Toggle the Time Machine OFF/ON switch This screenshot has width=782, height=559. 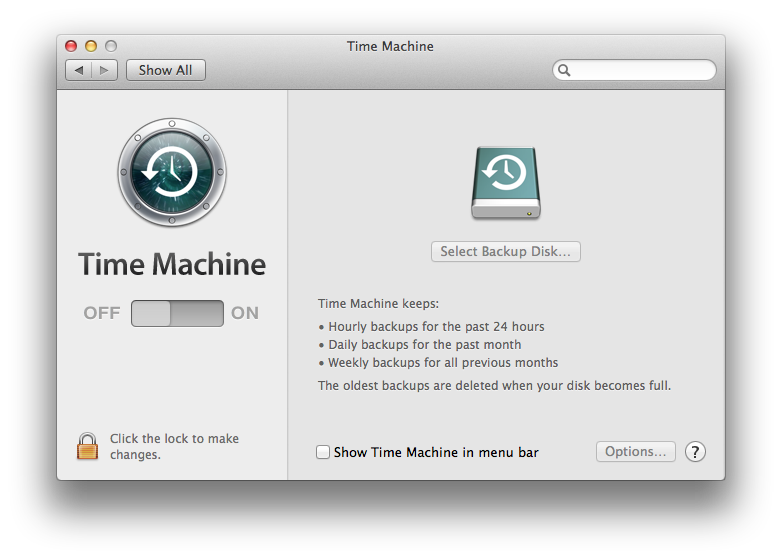point(177,313)
